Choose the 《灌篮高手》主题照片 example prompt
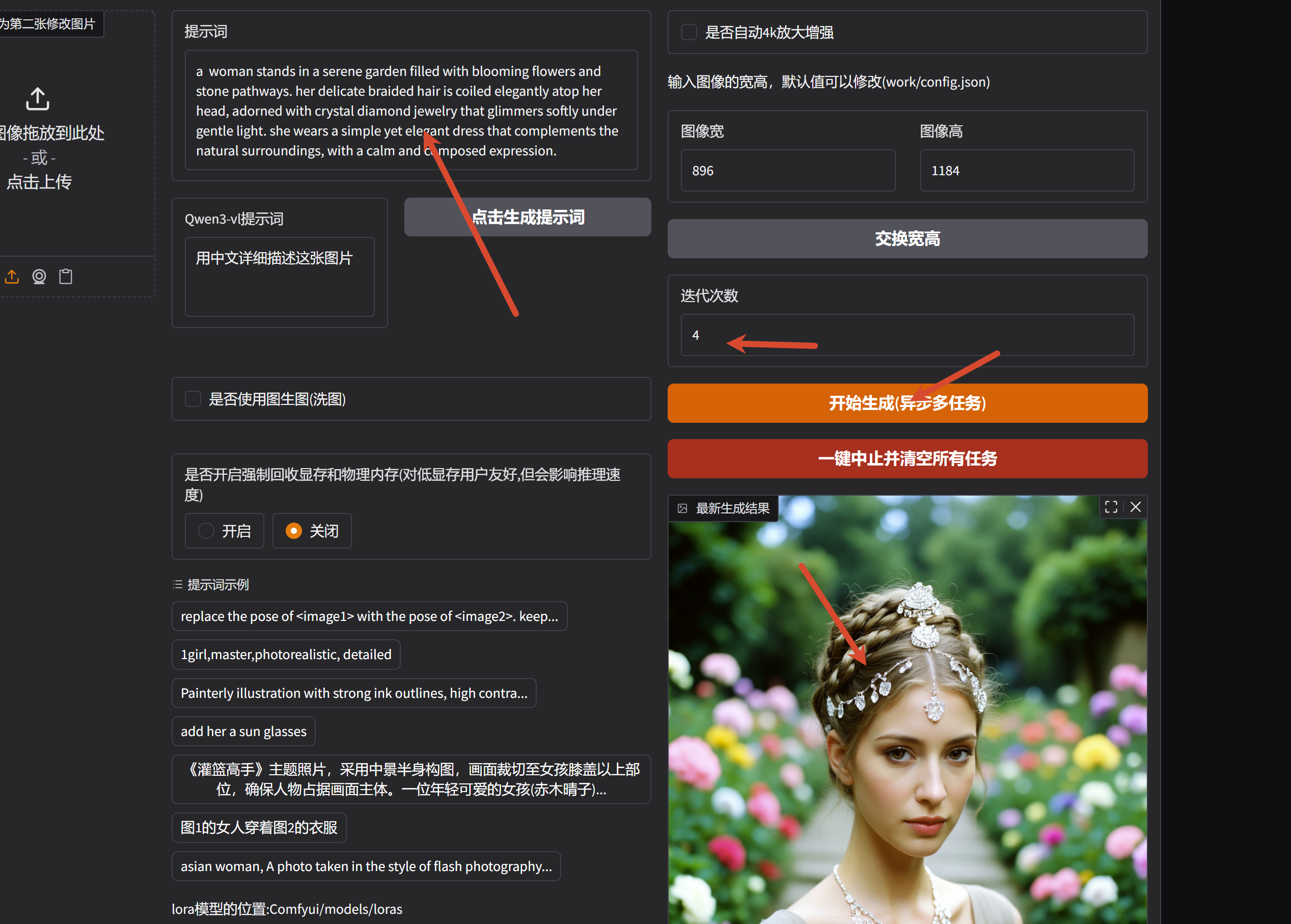Image resolution: width=1291 pixels, height=924 pixels. [x=411, y=779]
